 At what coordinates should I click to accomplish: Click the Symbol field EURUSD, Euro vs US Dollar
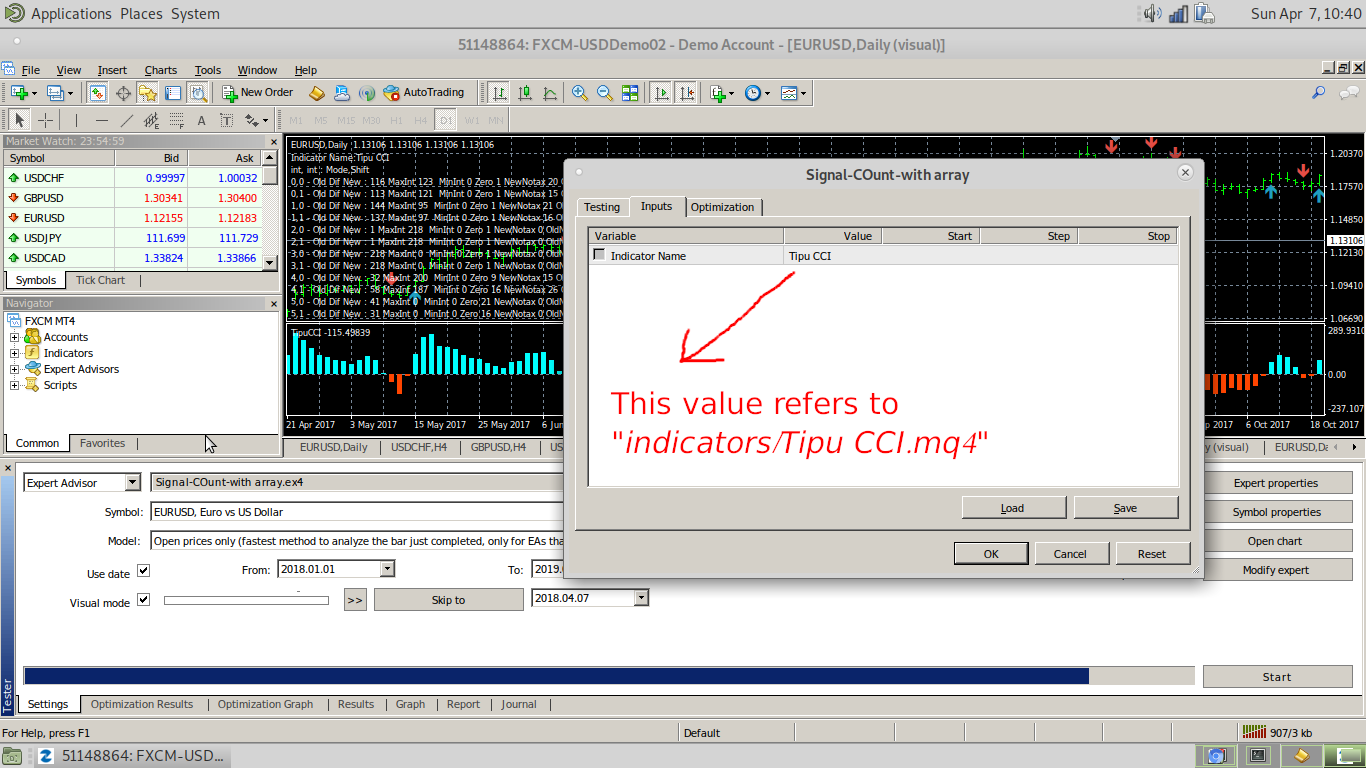point(356,512)
